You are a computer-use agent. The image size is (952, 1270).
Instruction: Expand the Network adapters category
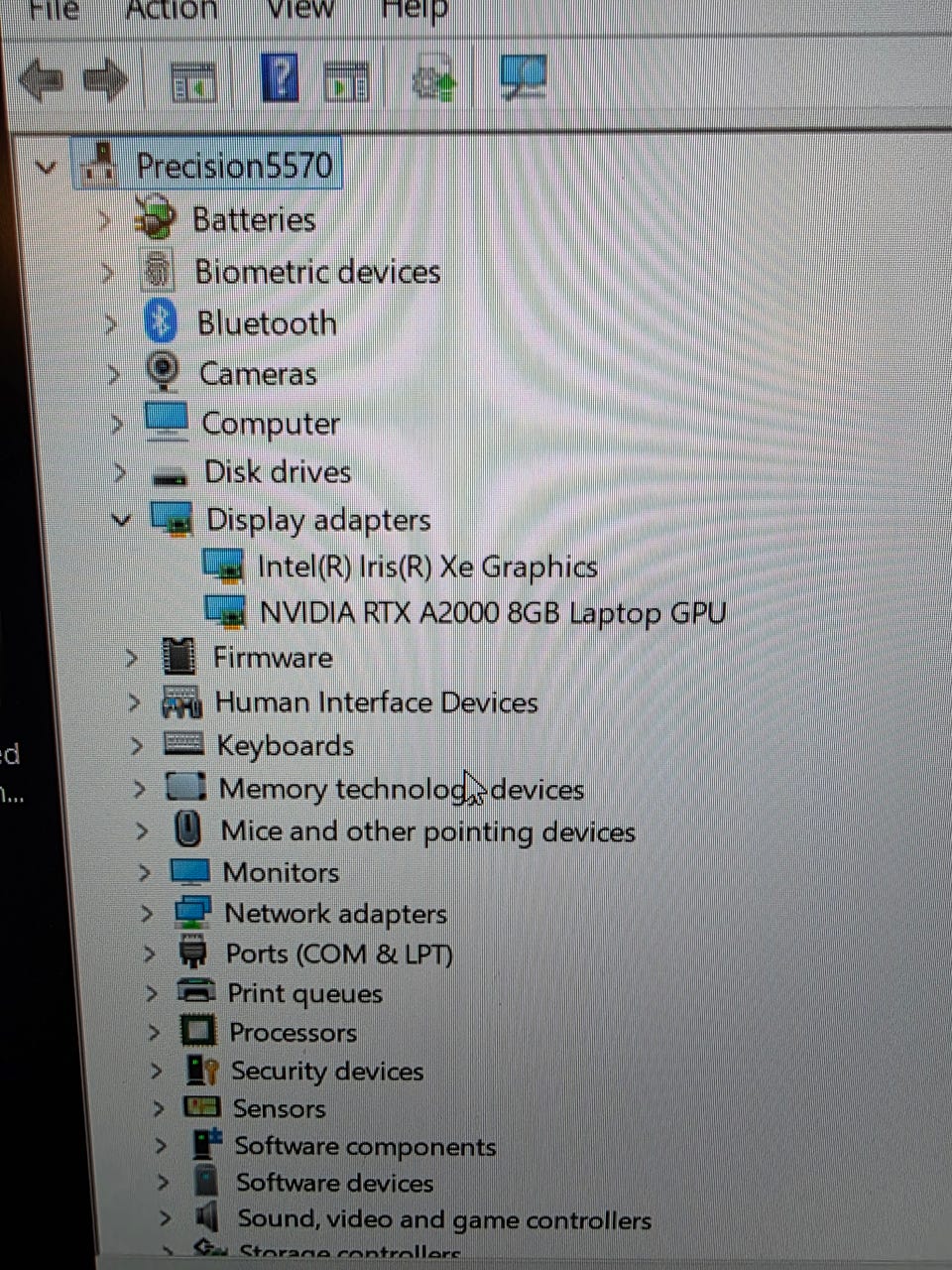tap(147, 914)
